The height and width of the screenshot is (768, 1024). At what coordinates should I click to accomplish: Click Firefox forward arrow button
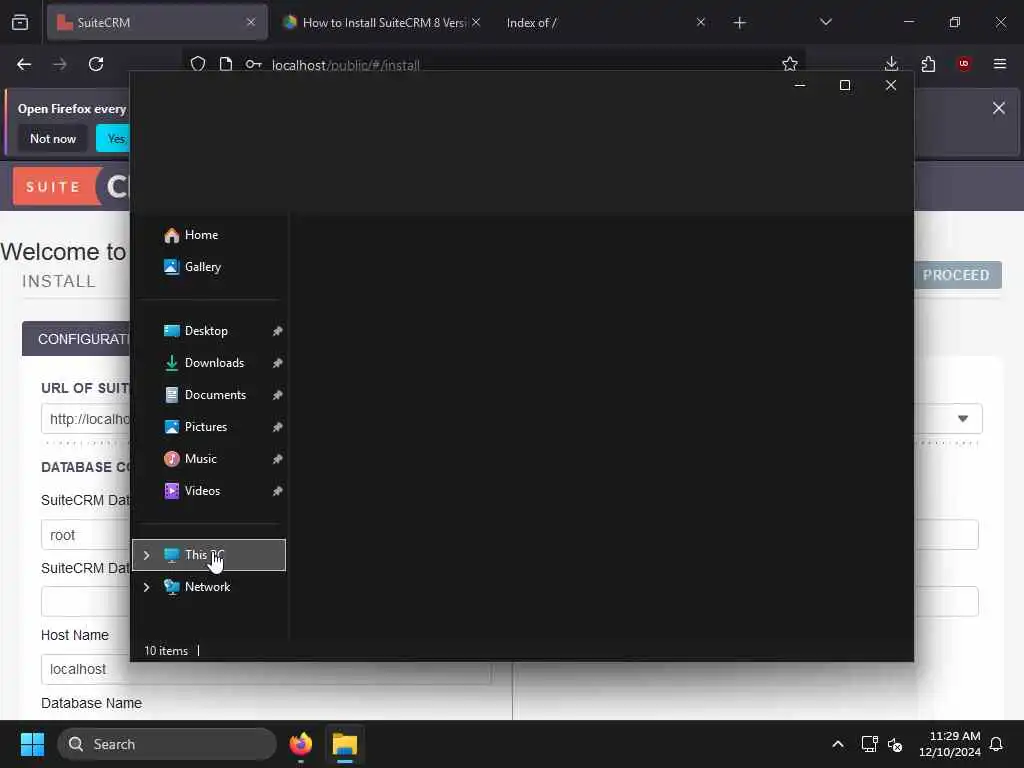(x=59, y=64)
